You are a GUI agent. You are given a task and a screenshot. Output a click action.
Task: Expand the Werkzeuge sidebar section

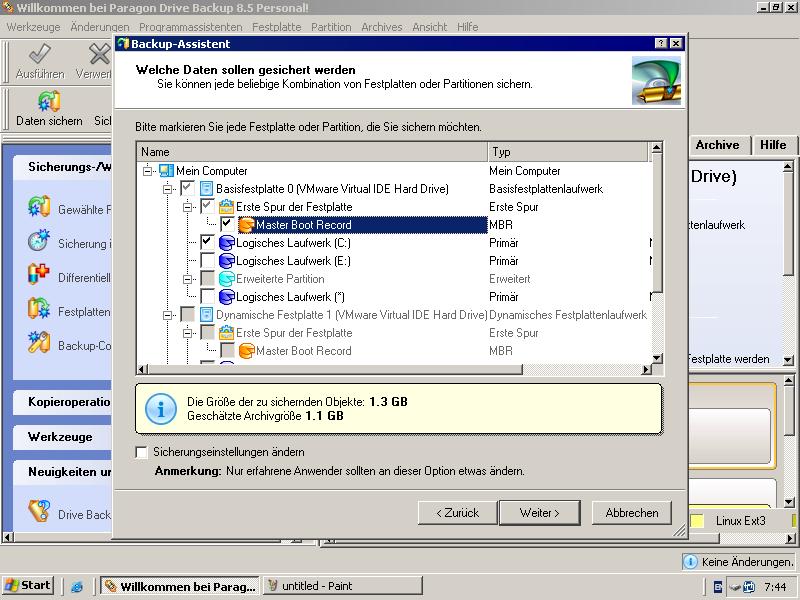point(62,437)
